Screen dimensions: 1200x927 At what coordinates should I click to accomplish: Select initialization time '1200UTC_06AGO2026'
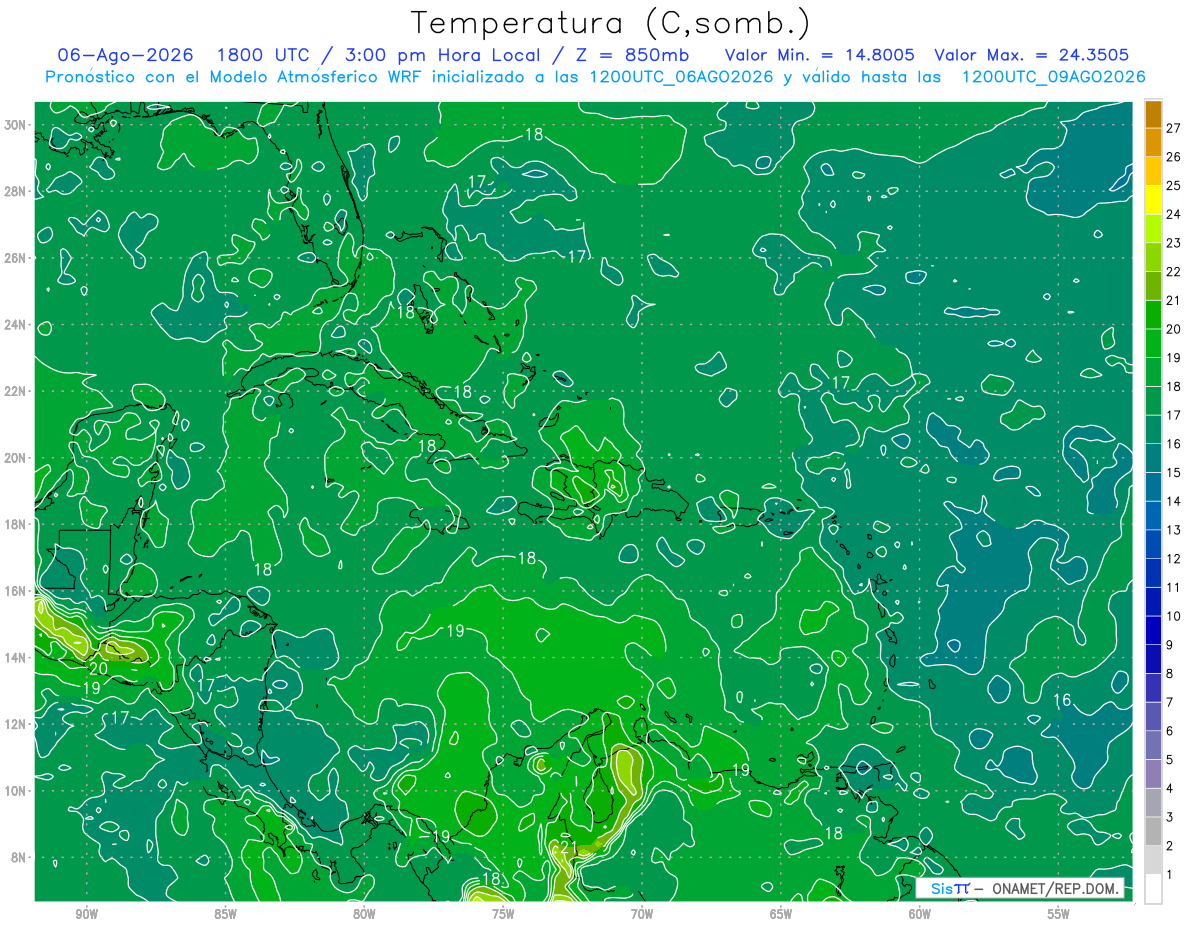pyautogui.click(x=681, y=77)
